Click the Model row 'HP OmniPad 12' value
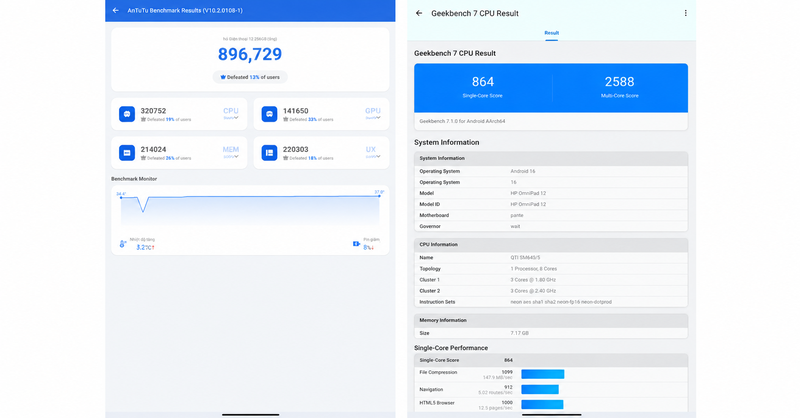800x418 pixels. tap(528, 193)
